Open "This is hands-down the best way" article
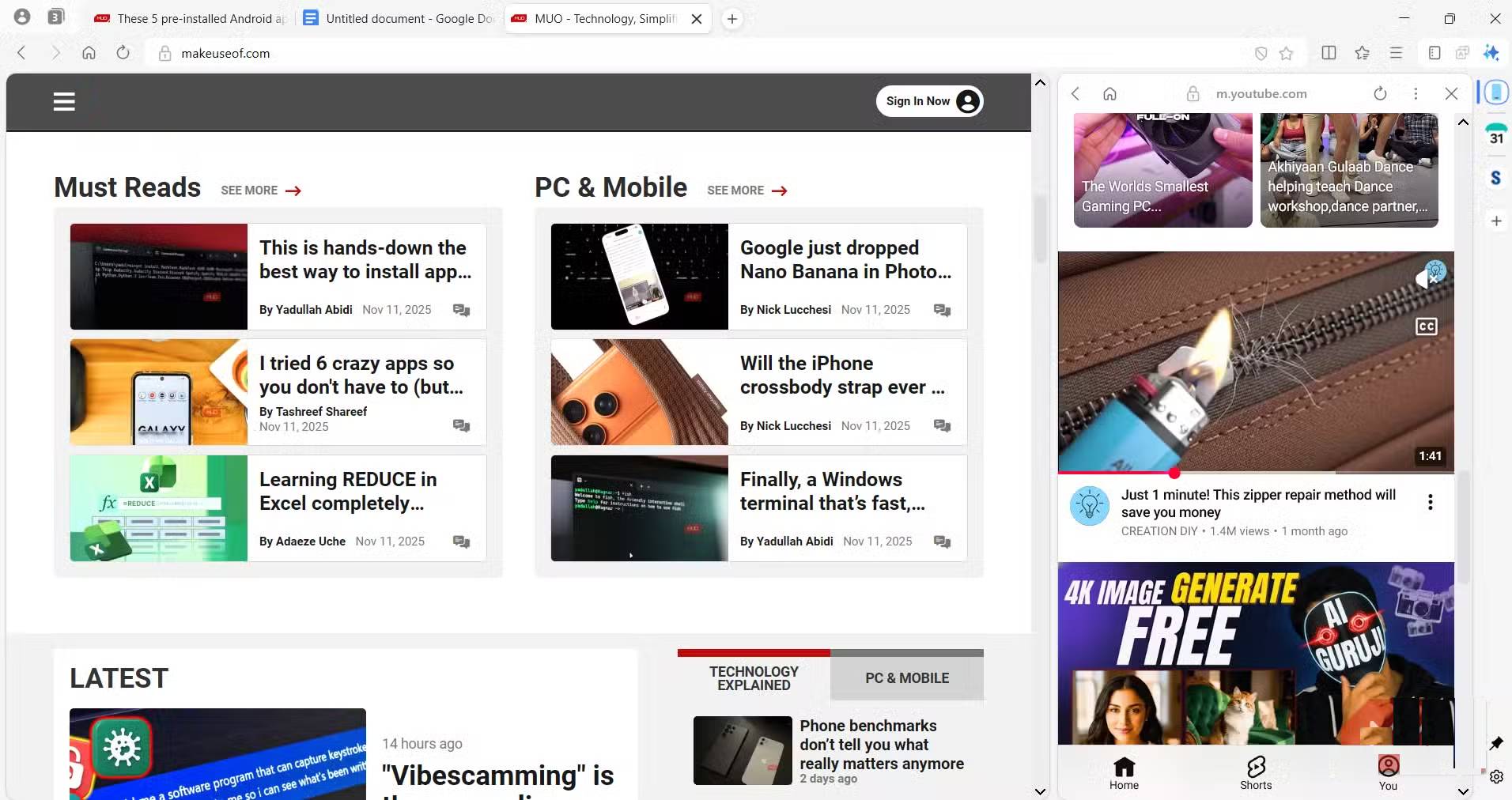1512x800 pixels. (x=365, y=259)
